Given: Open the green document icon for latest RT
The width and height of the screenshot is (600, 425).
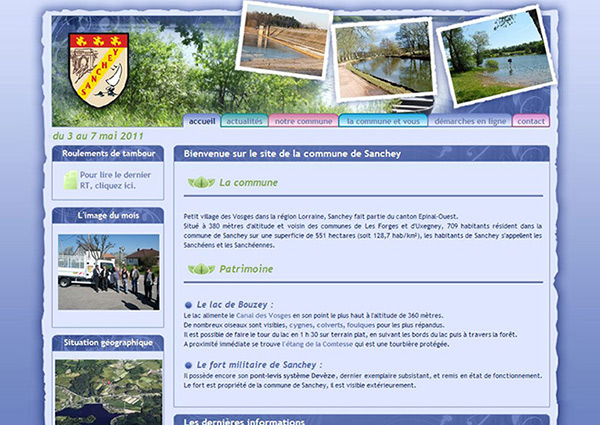Looking at the screenshot, I should (70, 180).
